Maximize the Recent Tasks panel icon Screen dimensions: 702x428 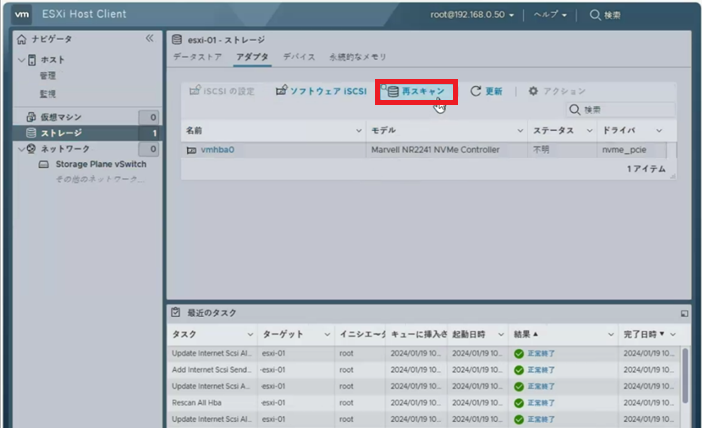684,313
